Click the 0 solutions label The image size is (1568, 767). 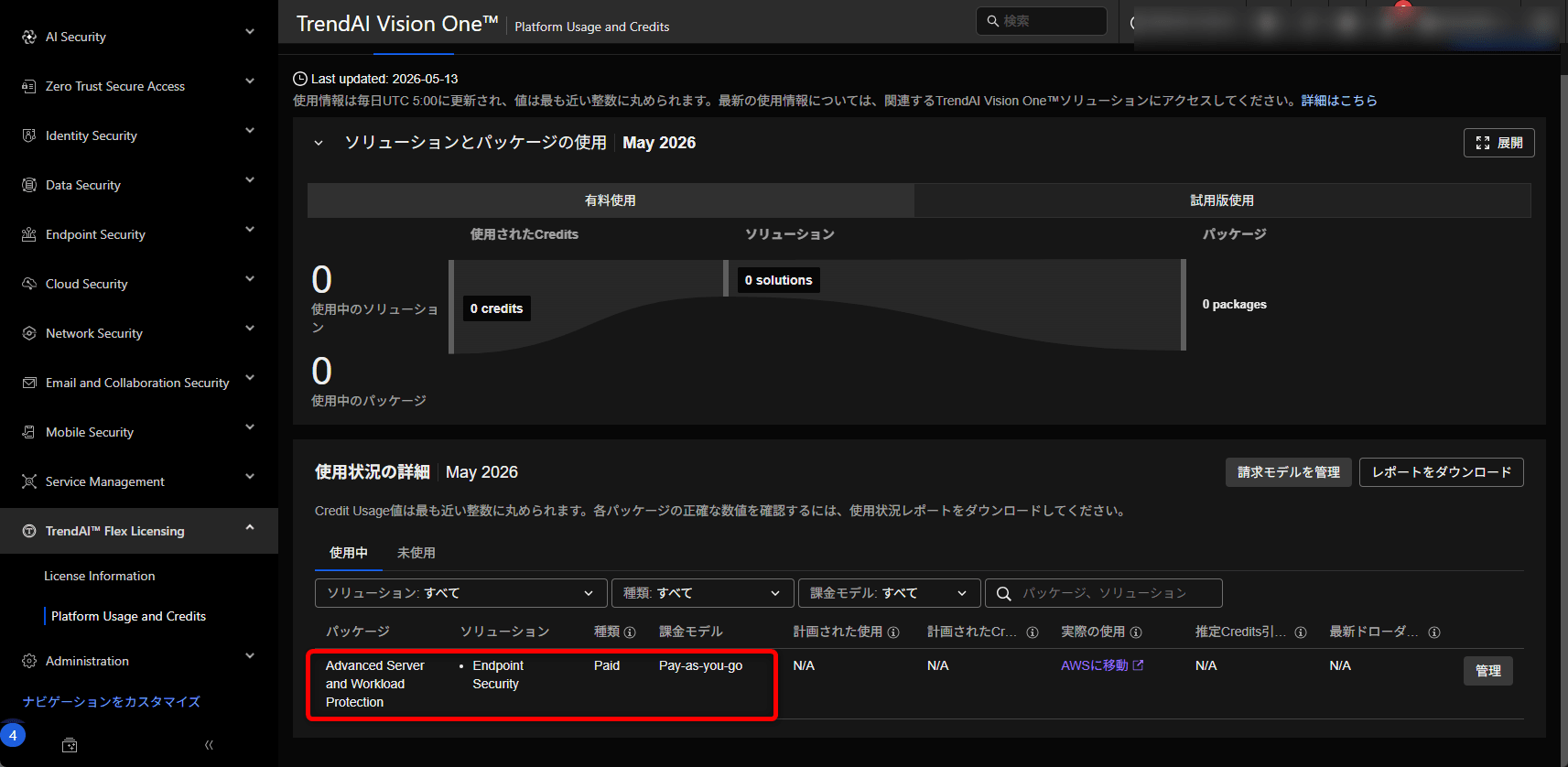pos(779,280)
